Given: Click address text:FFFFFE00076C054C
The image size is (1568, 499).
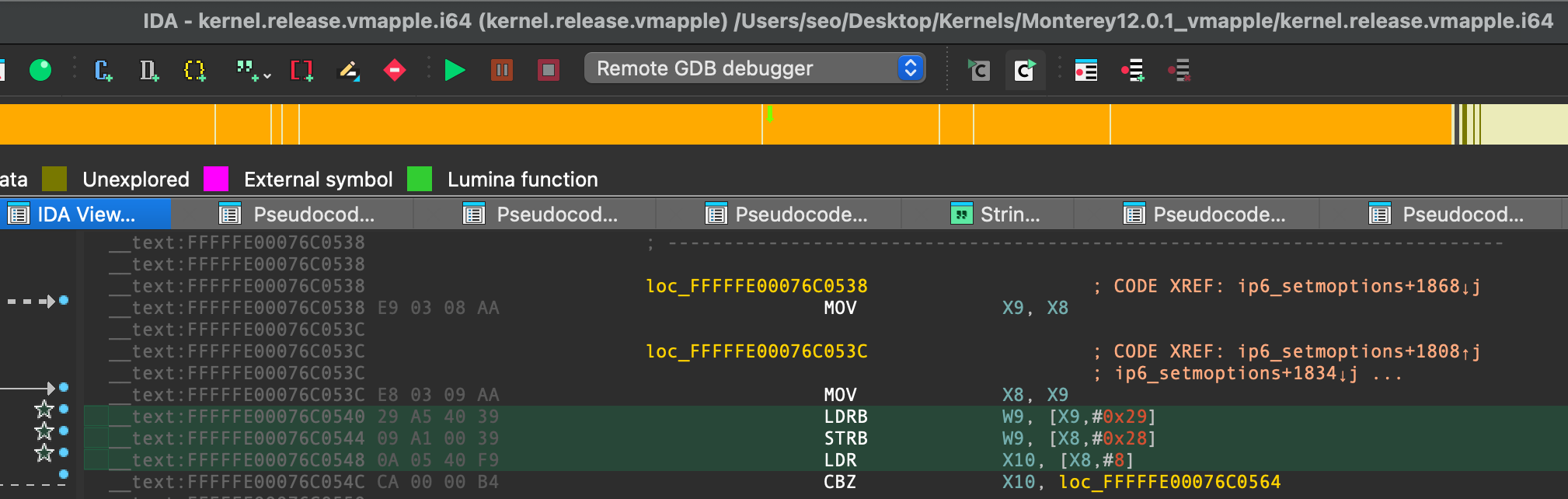Looking at the screenshot, I should click(248, 482).
